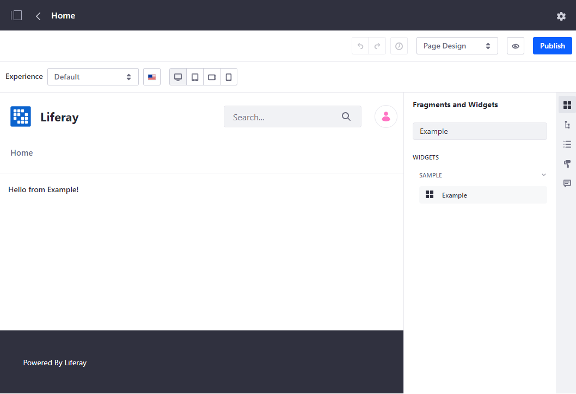
Task: Redo the last undone change
Action: pyautogui.click(x=377, y=46)
